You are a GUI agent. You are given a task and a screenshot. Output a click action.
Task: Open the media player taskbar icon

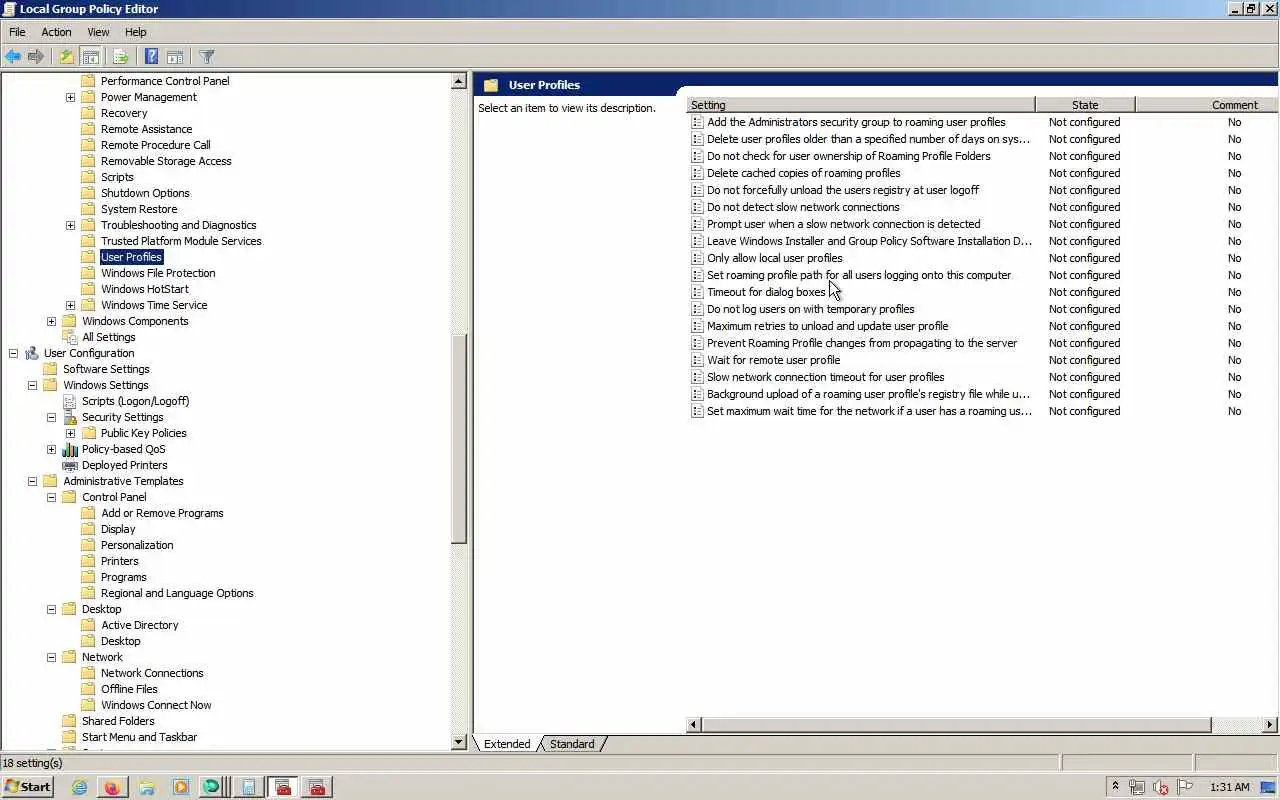click(180, 787)
